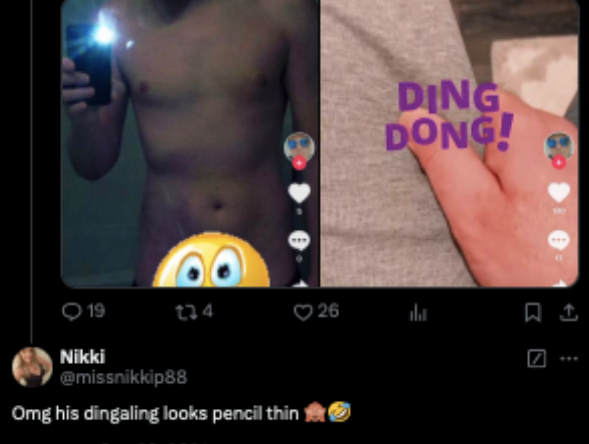
Task: Open the left mirror selfie image
Action: click(x=190, y=143)
